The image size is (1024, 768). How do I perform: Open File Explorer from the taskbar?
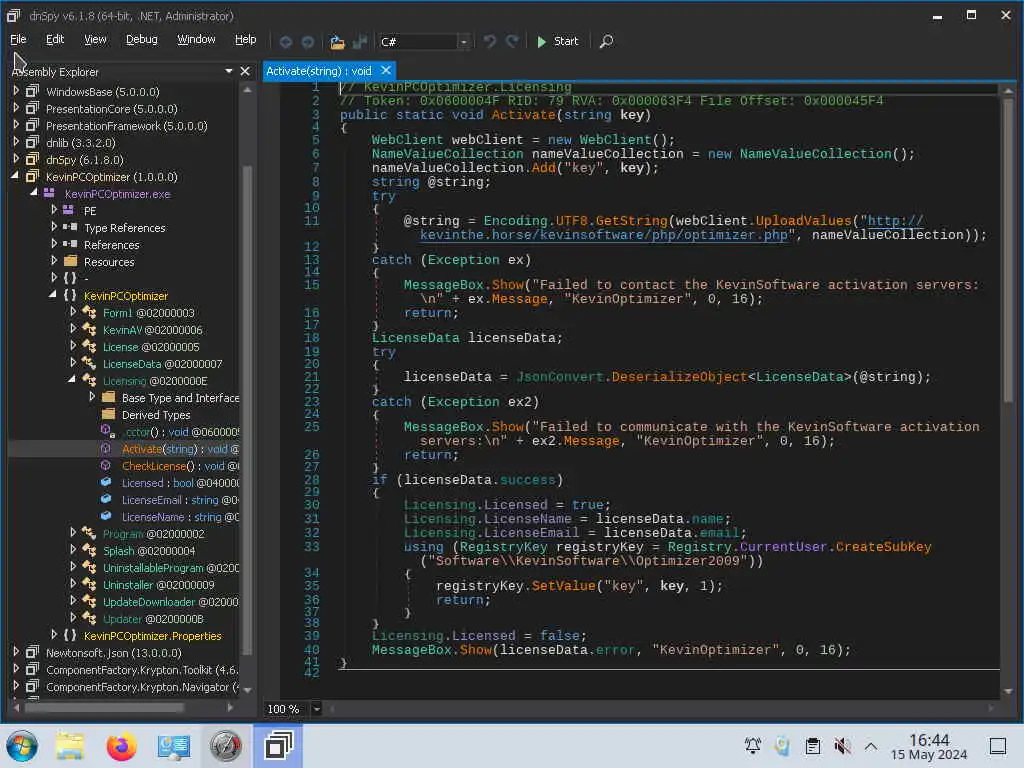[70, 746]
